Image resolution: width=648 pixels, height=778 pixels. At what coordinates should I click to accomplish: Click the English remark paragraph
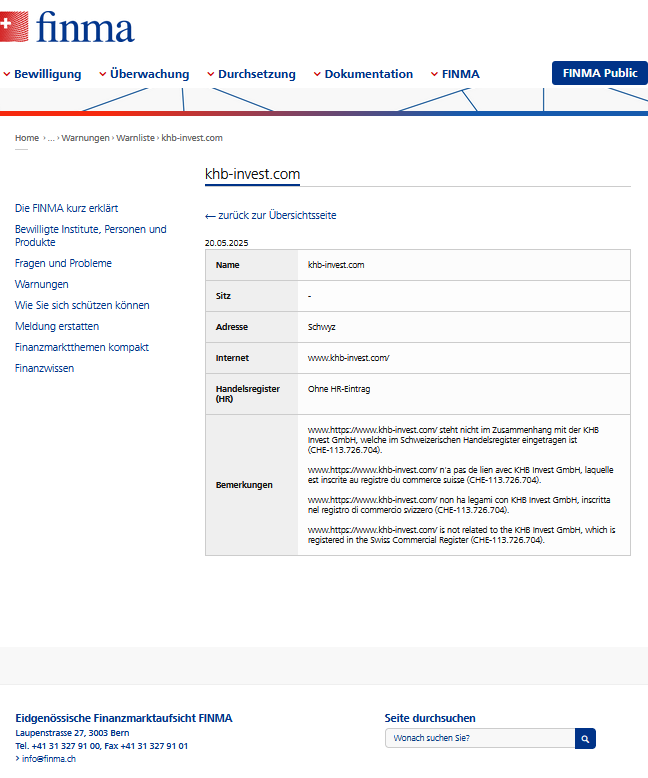point(461,535)
